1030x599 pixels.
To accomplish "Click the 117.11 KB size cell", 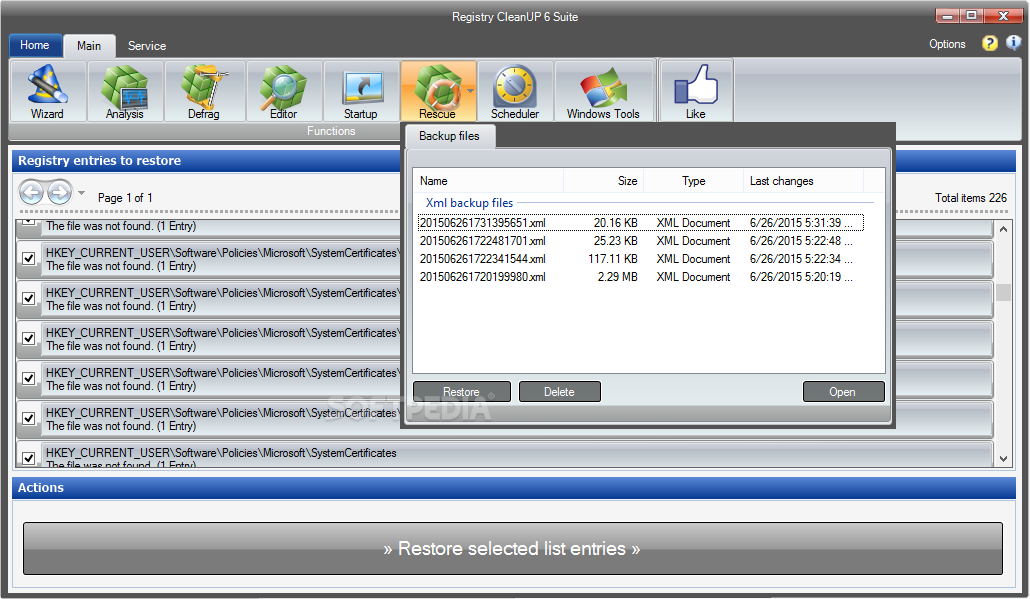I will (x=613, y=259).
